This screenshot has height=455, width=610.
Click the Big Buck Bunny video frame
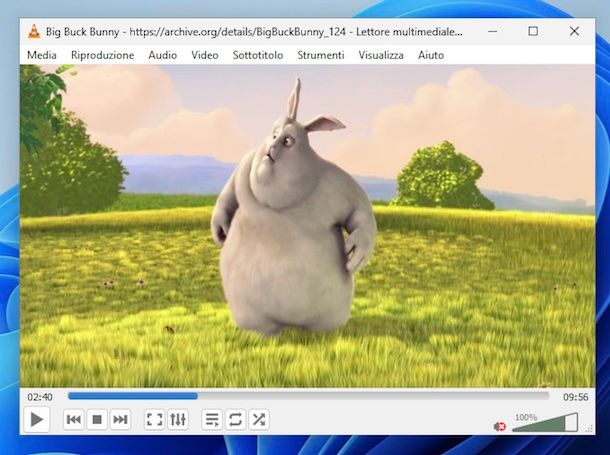tap(307, 226)
